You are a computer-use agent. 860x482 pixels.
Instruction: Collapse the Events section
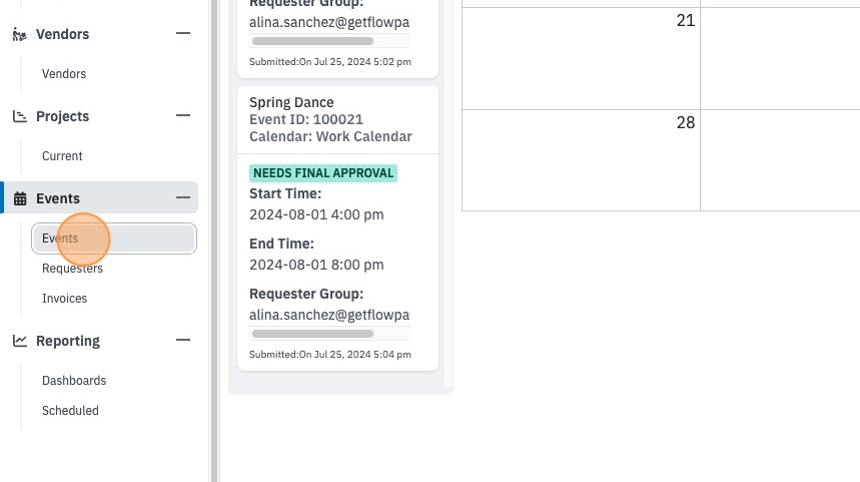[x=183, y=198]
